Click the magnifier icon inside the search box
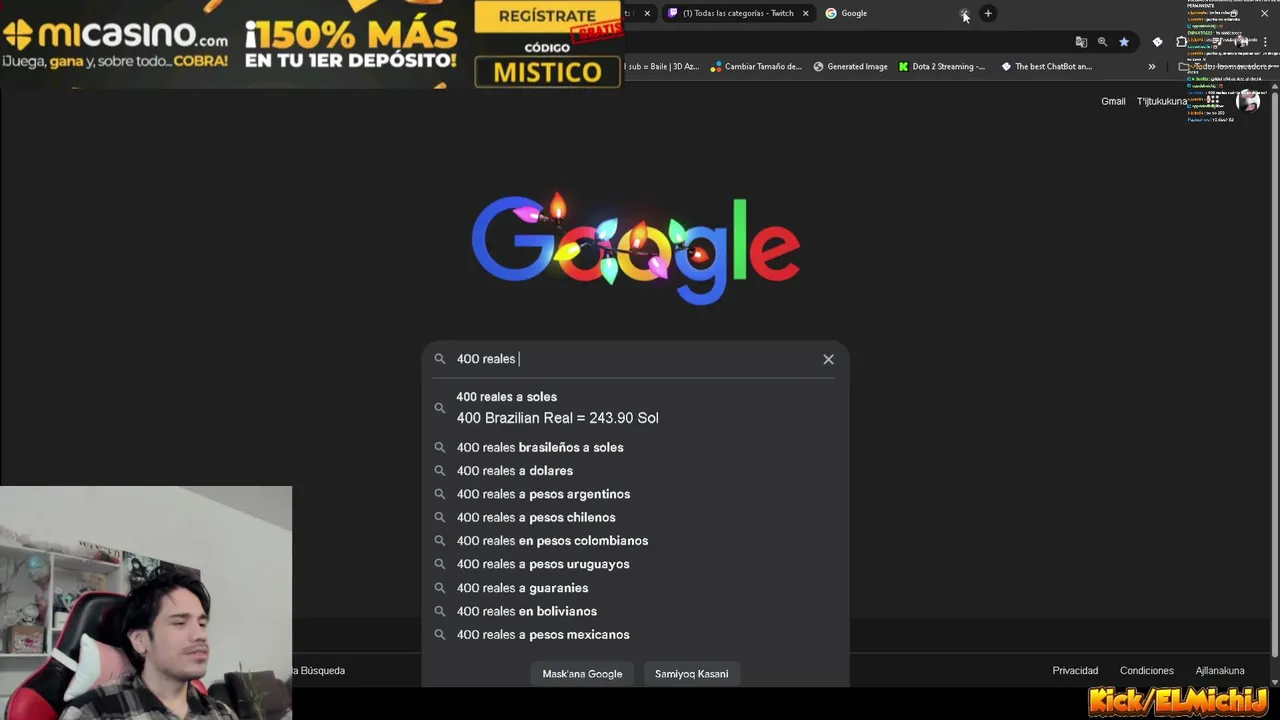Image resolution: width=1280 pixels, height=720 pixels. (439, 359)
